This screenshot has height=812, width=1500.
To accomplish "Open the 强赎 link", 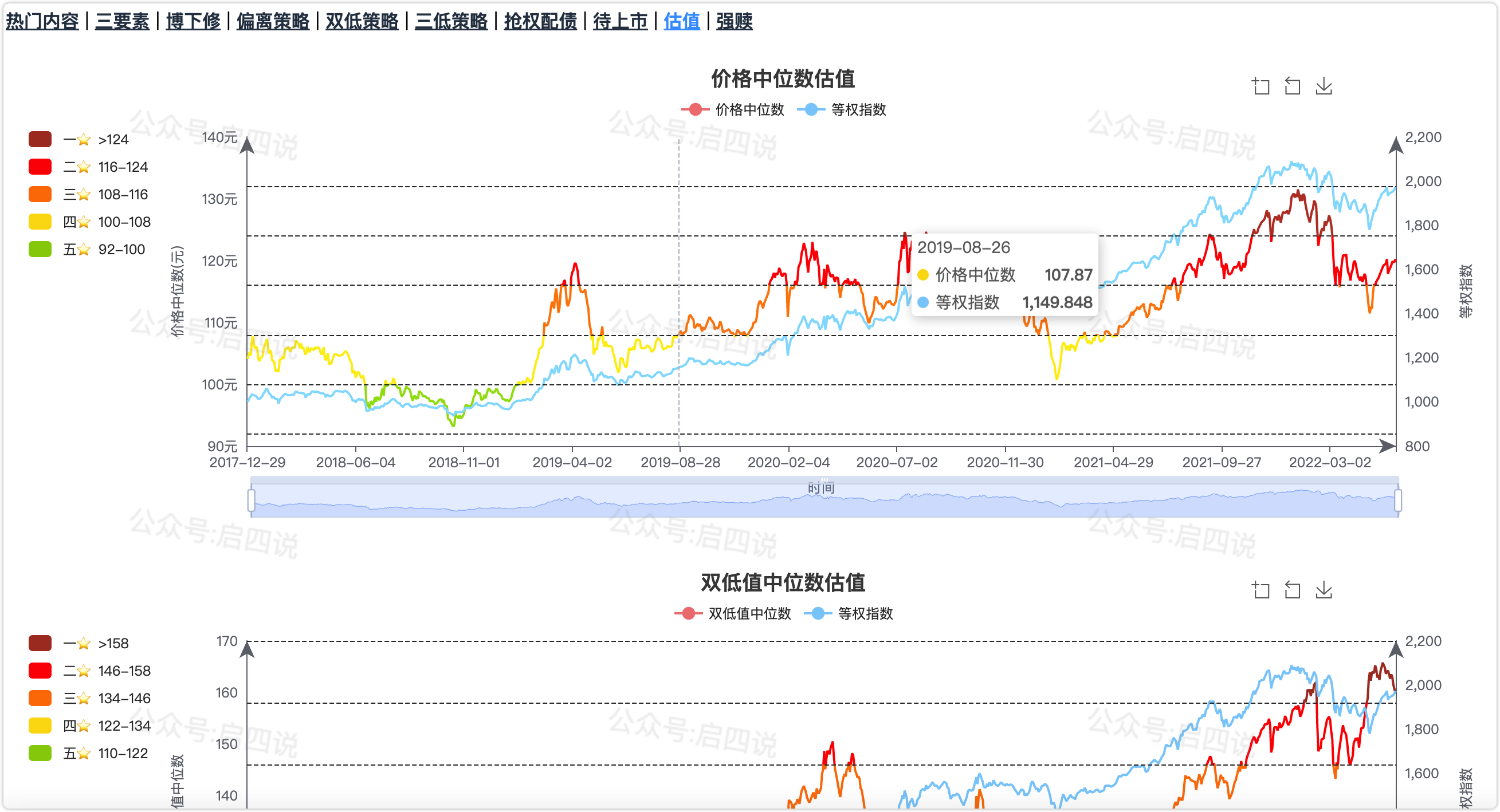I will tap(734, 22).
